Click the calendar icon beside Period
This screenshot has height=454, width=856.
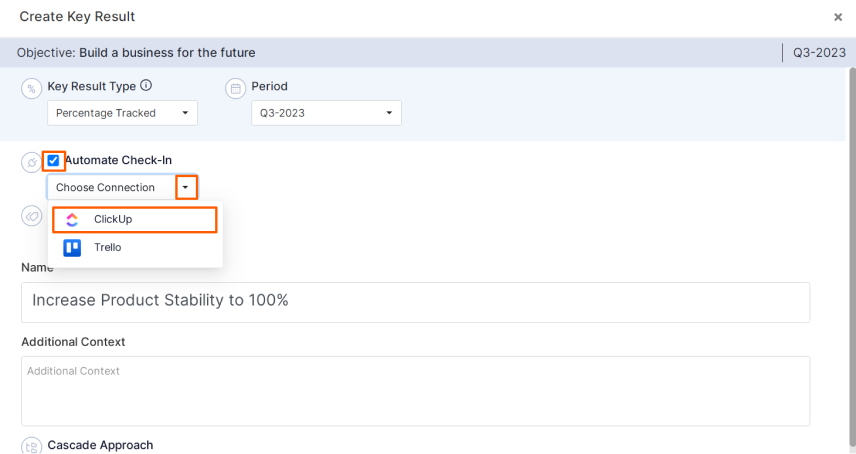pos(236,88)
